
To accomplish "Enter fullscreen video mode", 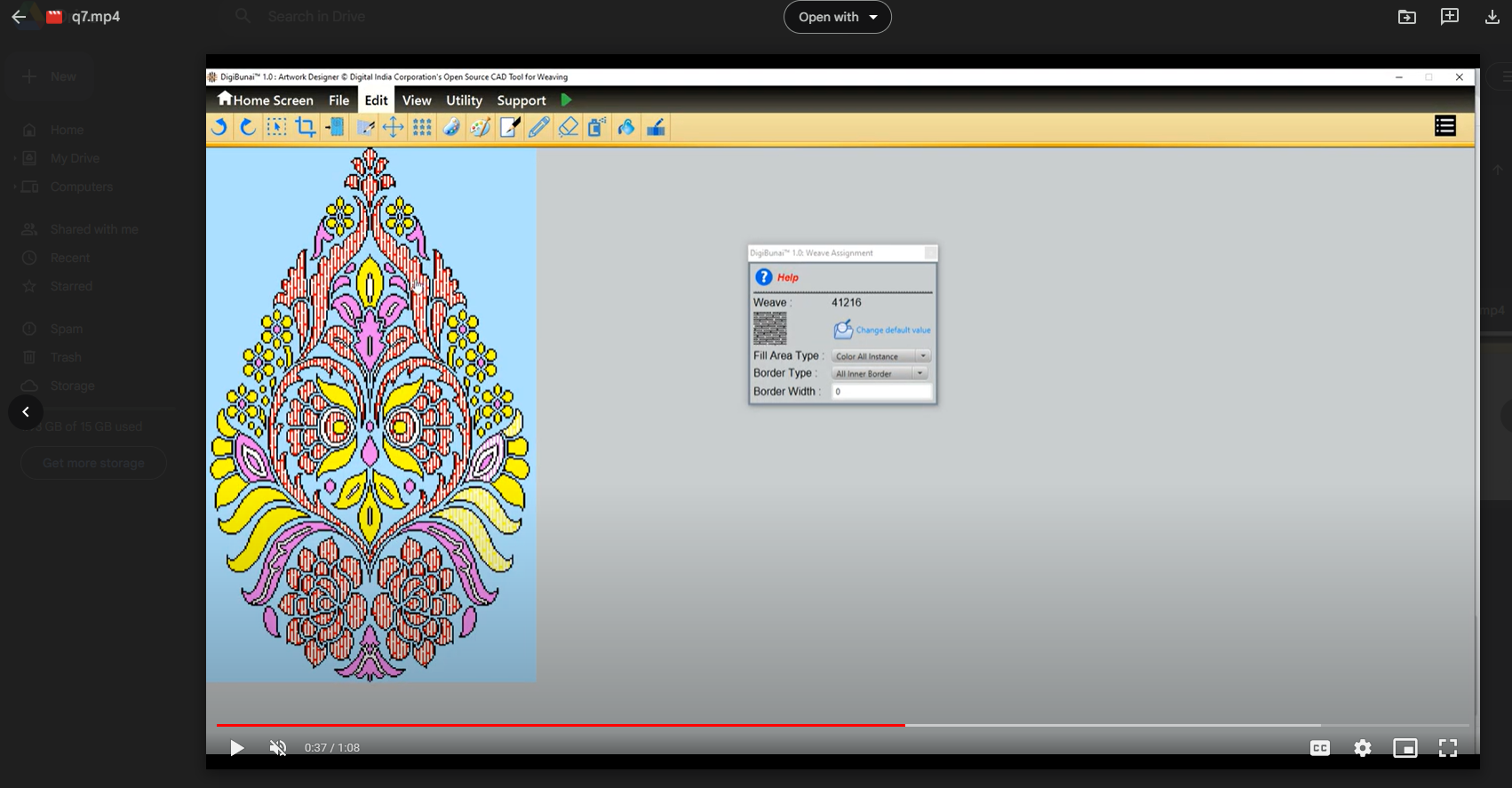I will [1448, 748].
